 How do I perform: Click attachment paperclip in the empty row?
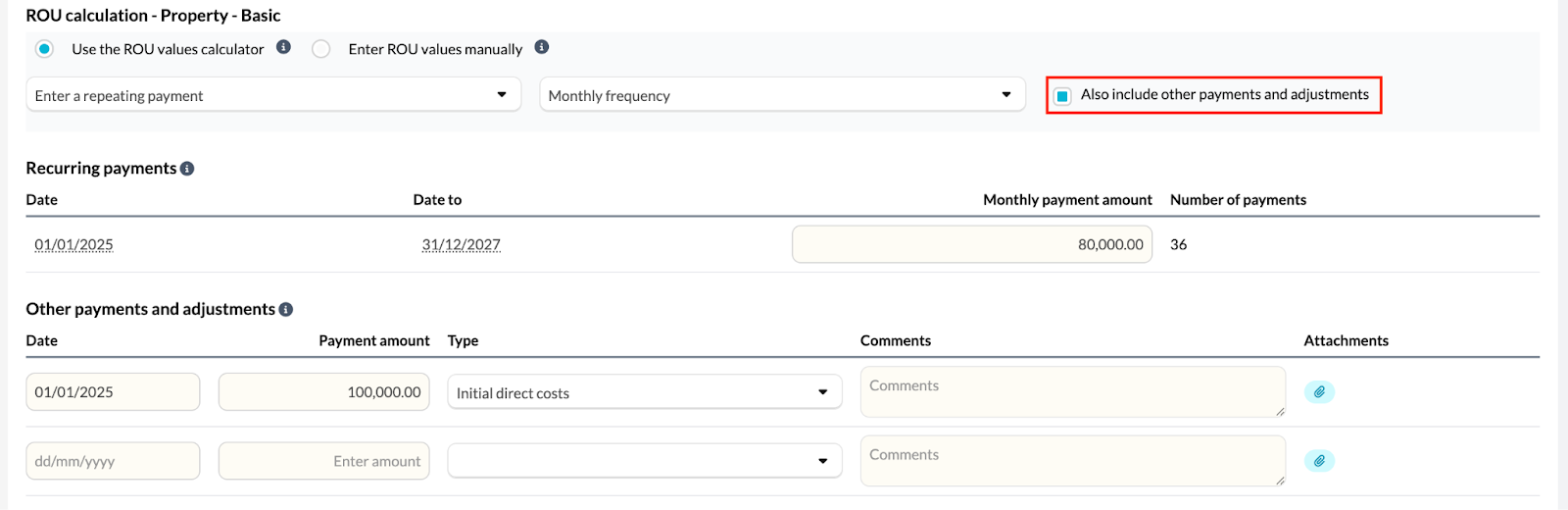(x=1319, y=461)
